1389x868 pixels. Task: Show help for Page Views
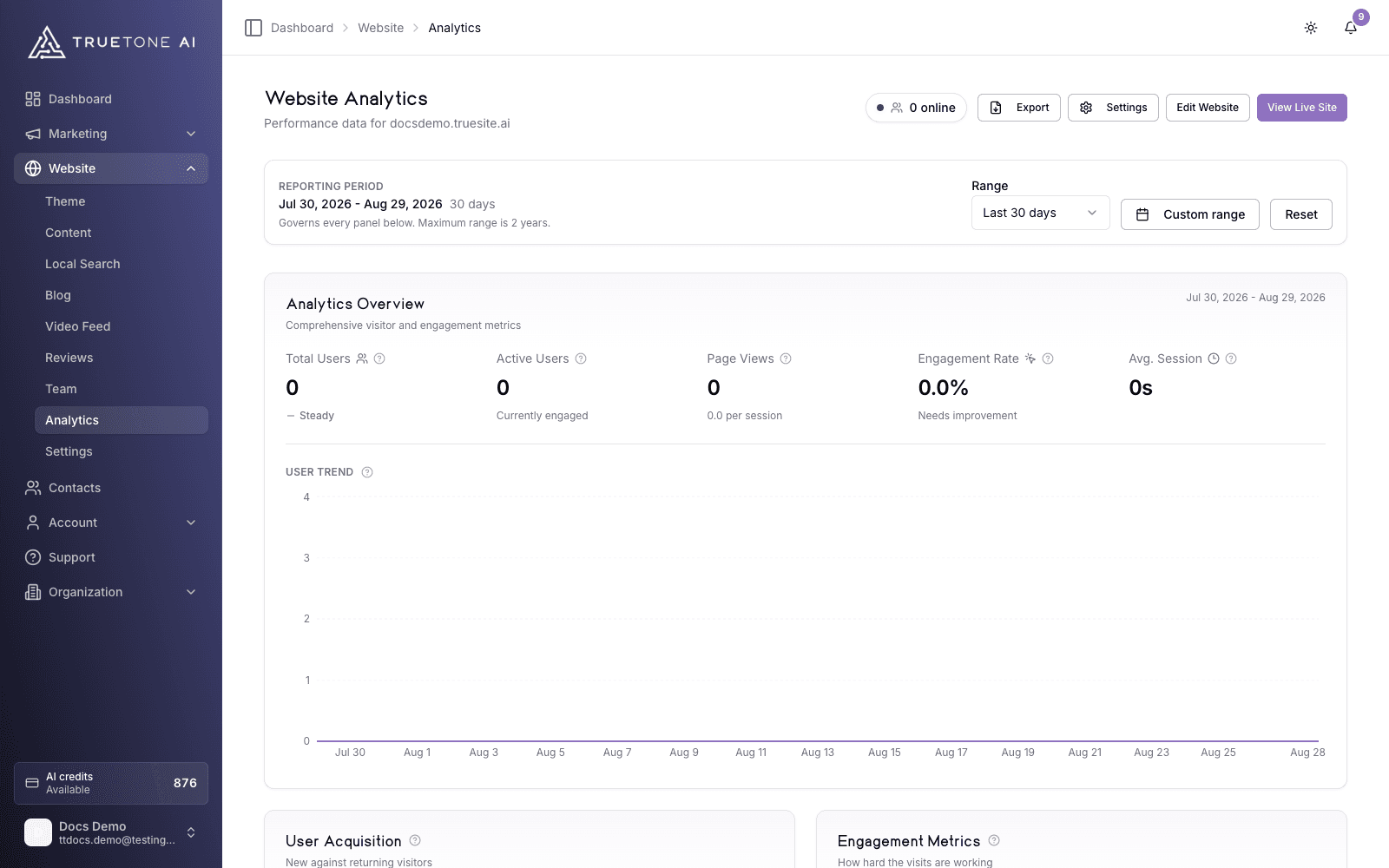point(786,358)
